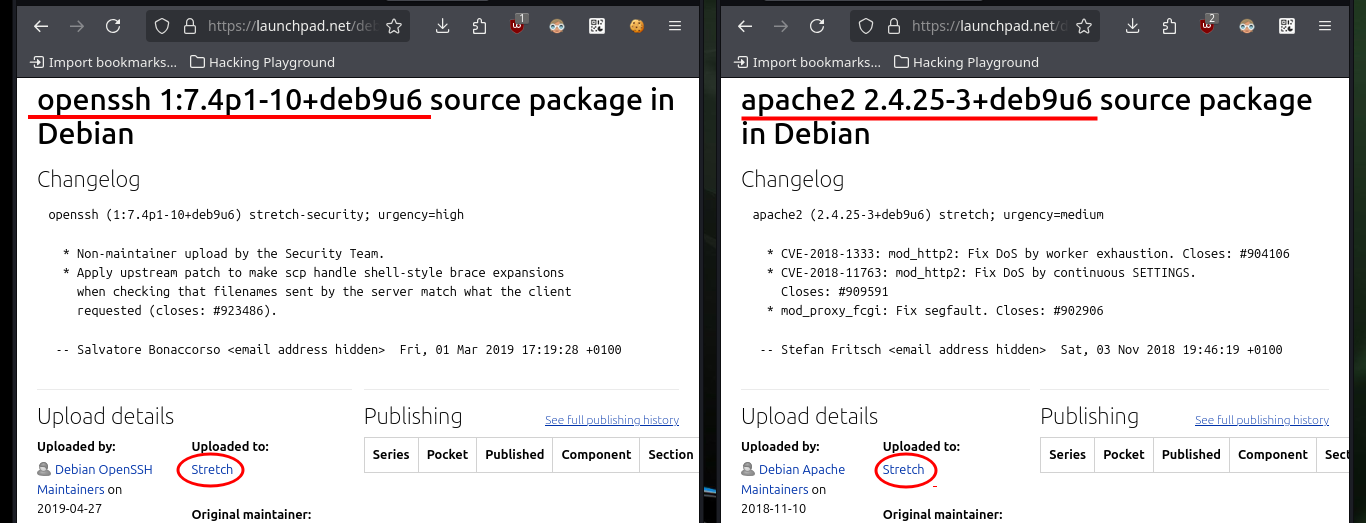Screen dimensions: 1366x523
Task: Click the mod_proxy_fcgi segfault changelog entry
Action: coord(936,311)
